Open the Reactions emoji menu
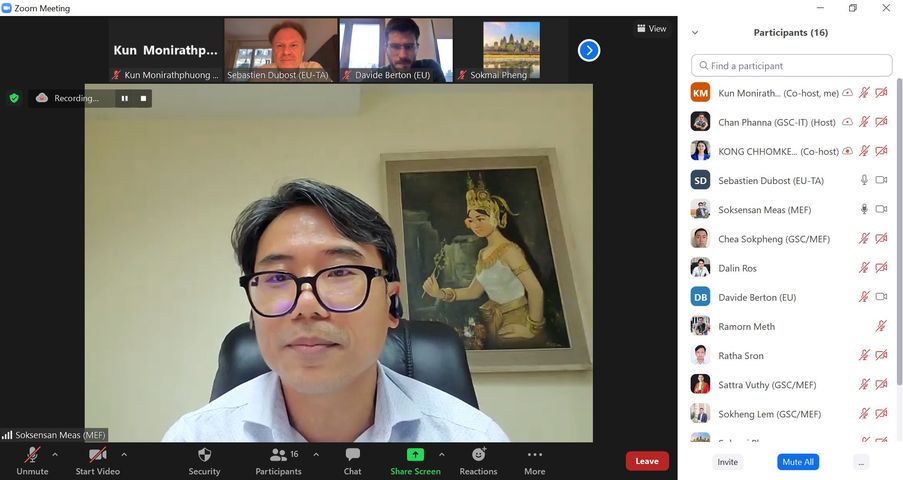The image size is (903, 480). coord(478,460)
